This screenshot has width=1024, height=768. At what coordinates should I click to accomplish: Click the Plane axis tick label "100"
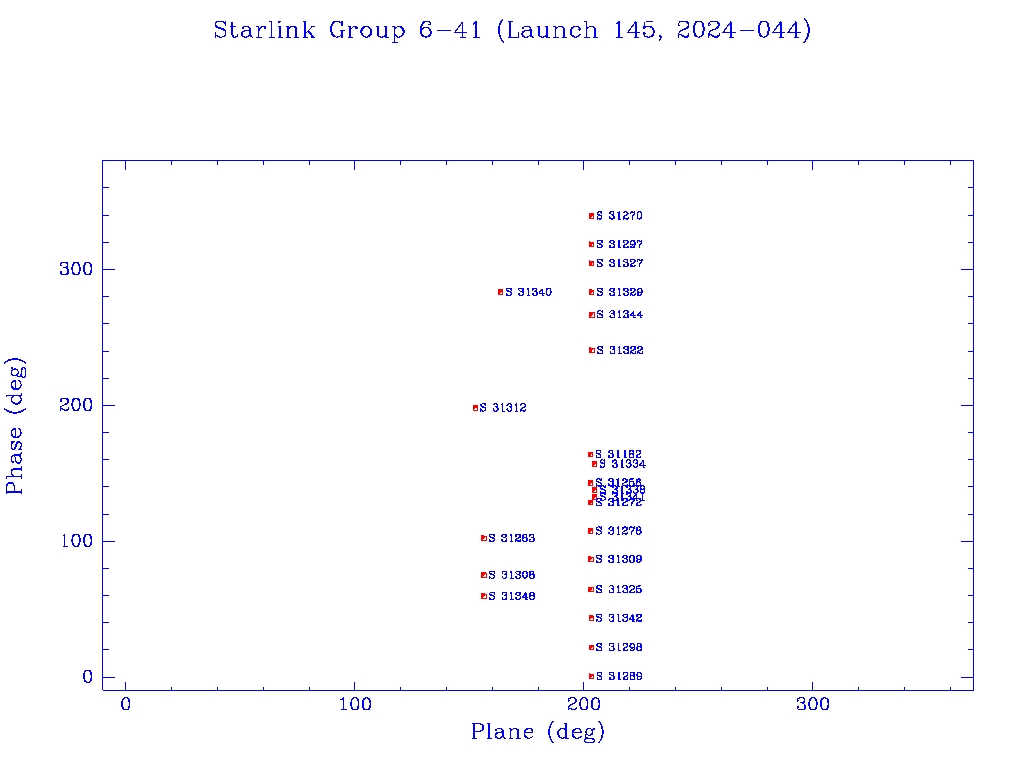tap(355, 705)
